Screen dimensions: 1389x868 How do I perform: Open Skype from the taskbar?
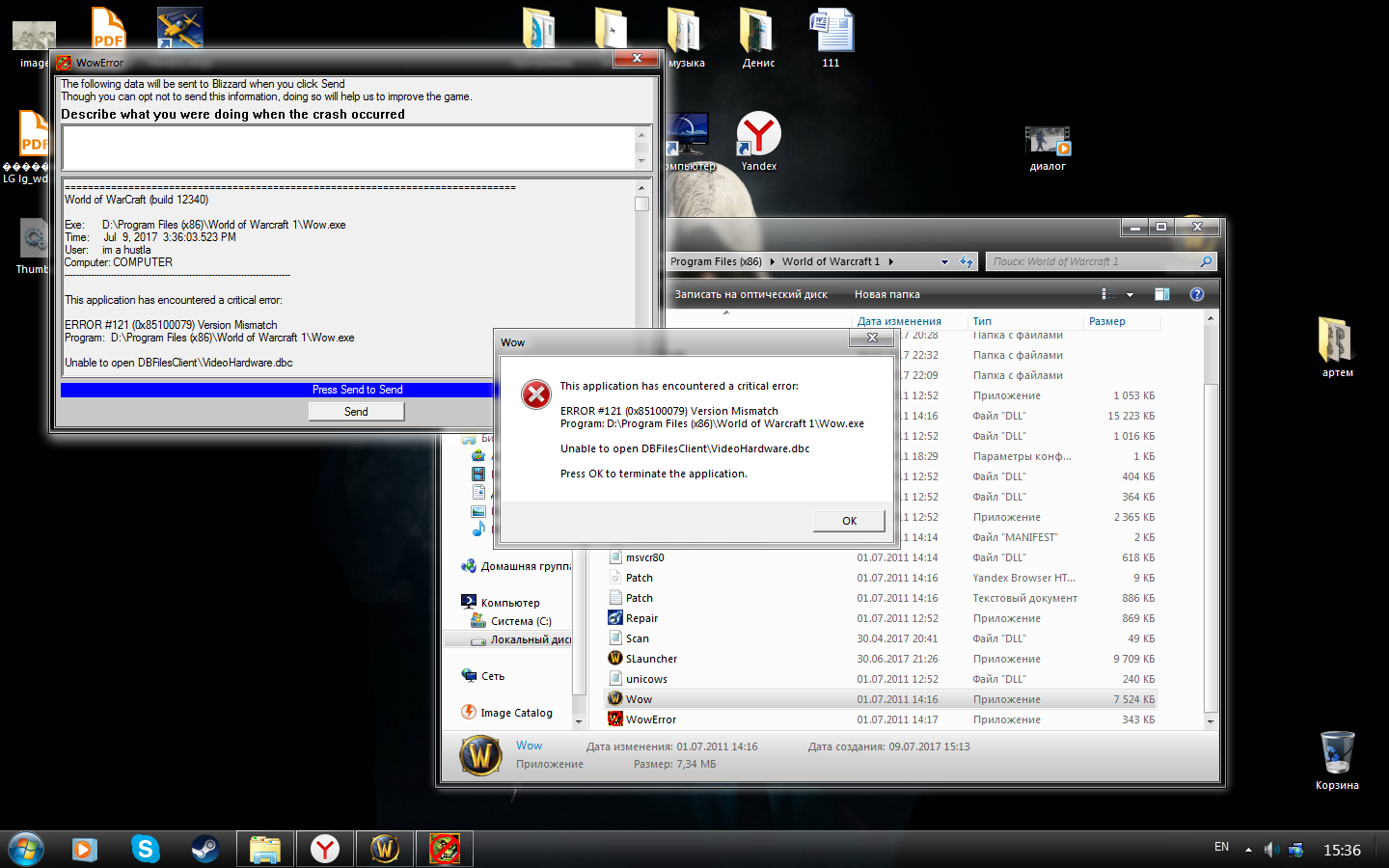145,849
